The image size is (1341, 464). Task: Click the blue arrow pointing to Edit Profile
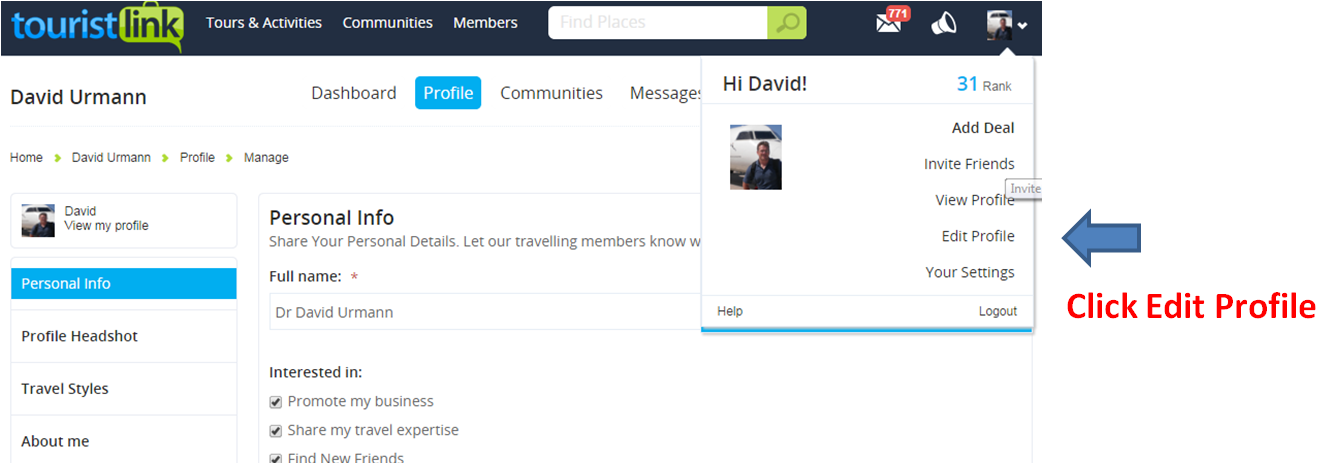1101,237
